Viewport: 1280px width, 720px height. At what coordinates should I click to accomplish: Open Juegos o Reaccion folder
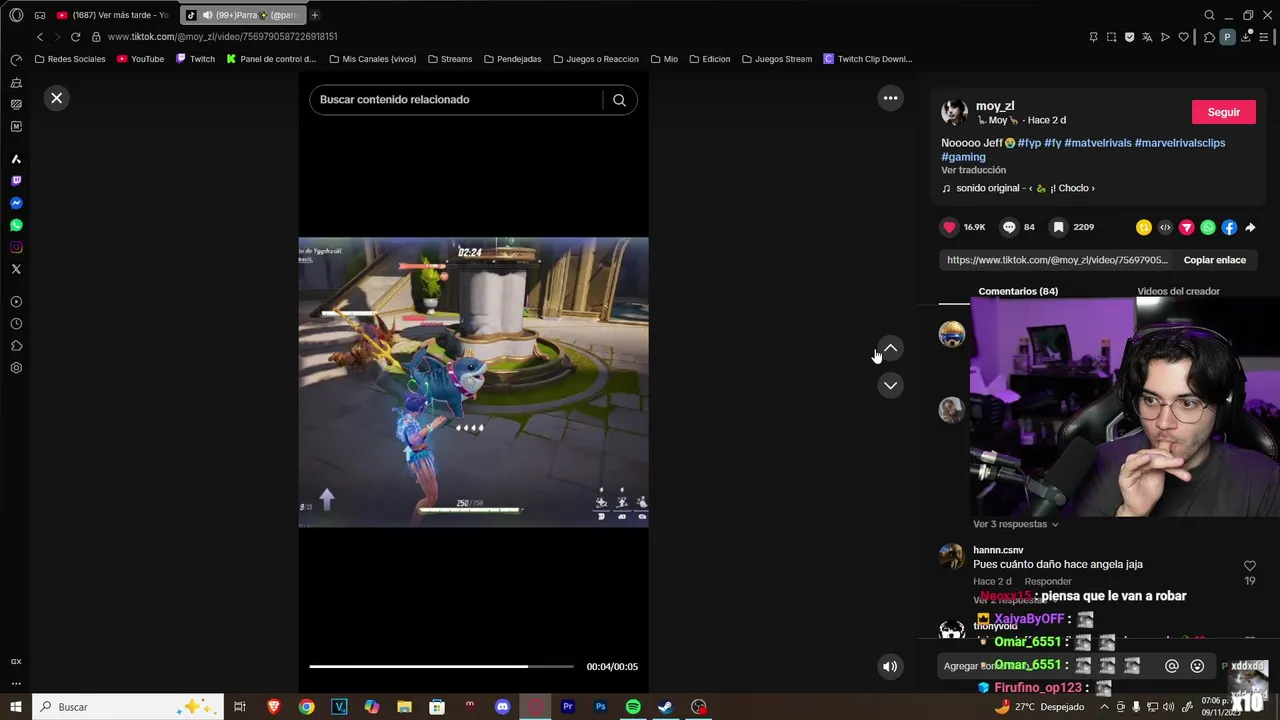tap(595, 59)
